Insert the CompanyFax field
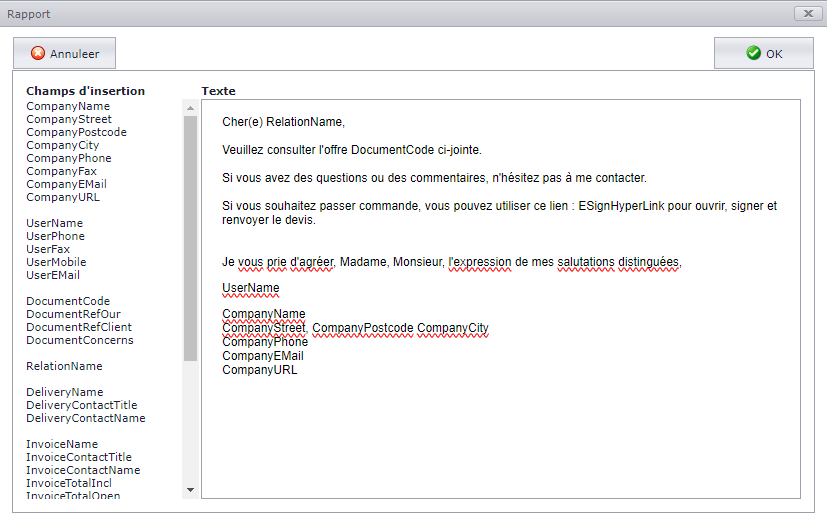Screen dimensions: 827x523 pos(62,171)
